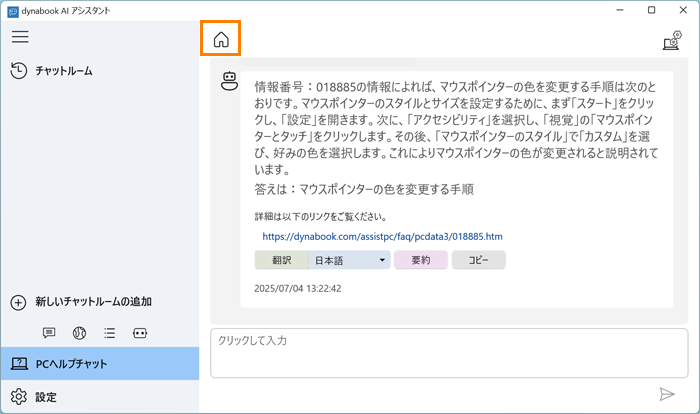
Task: Click the 要約 button
Action: pos(421,260)
